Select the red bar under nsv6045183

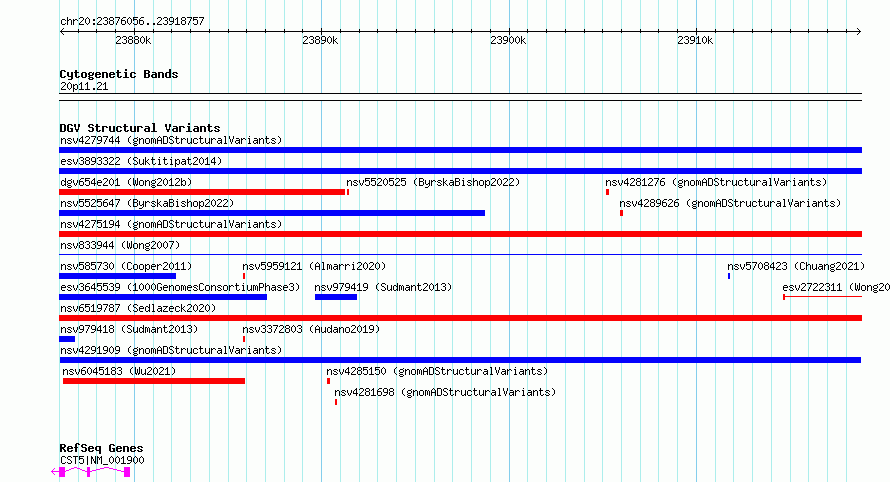pos(154,381)
